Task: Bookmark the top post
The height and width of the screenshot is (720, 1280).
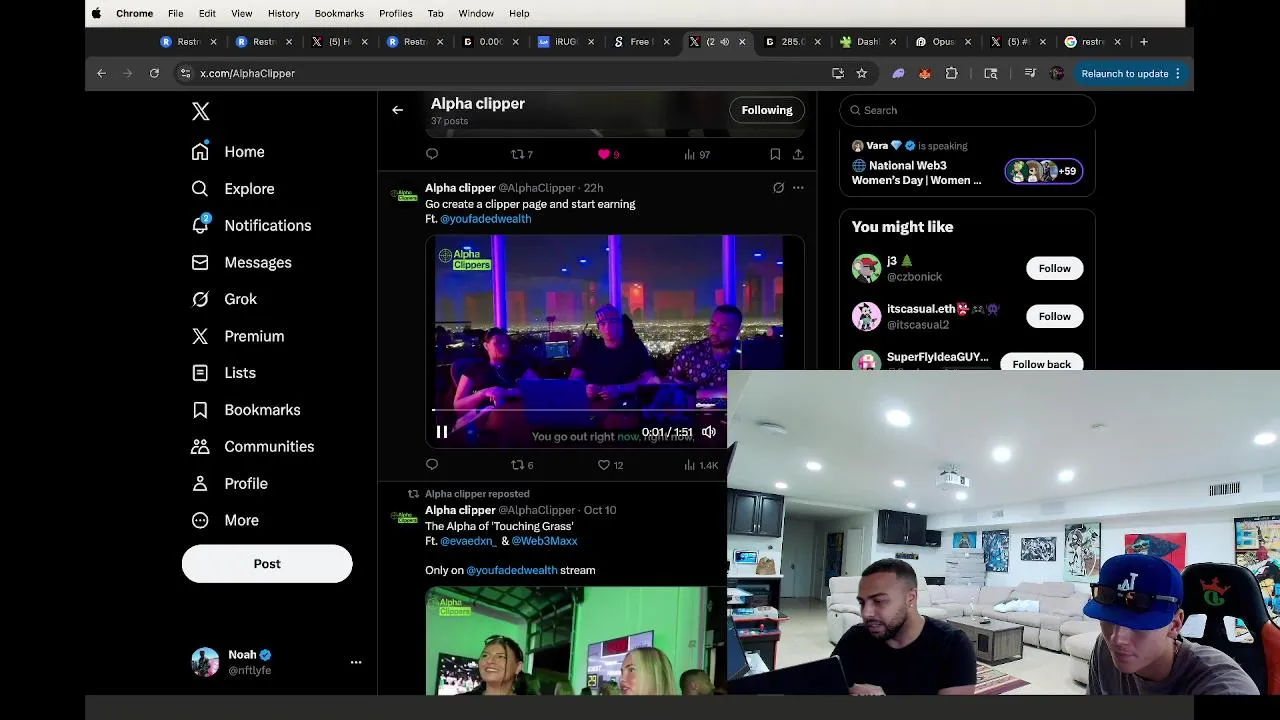Action: point(775,154)
